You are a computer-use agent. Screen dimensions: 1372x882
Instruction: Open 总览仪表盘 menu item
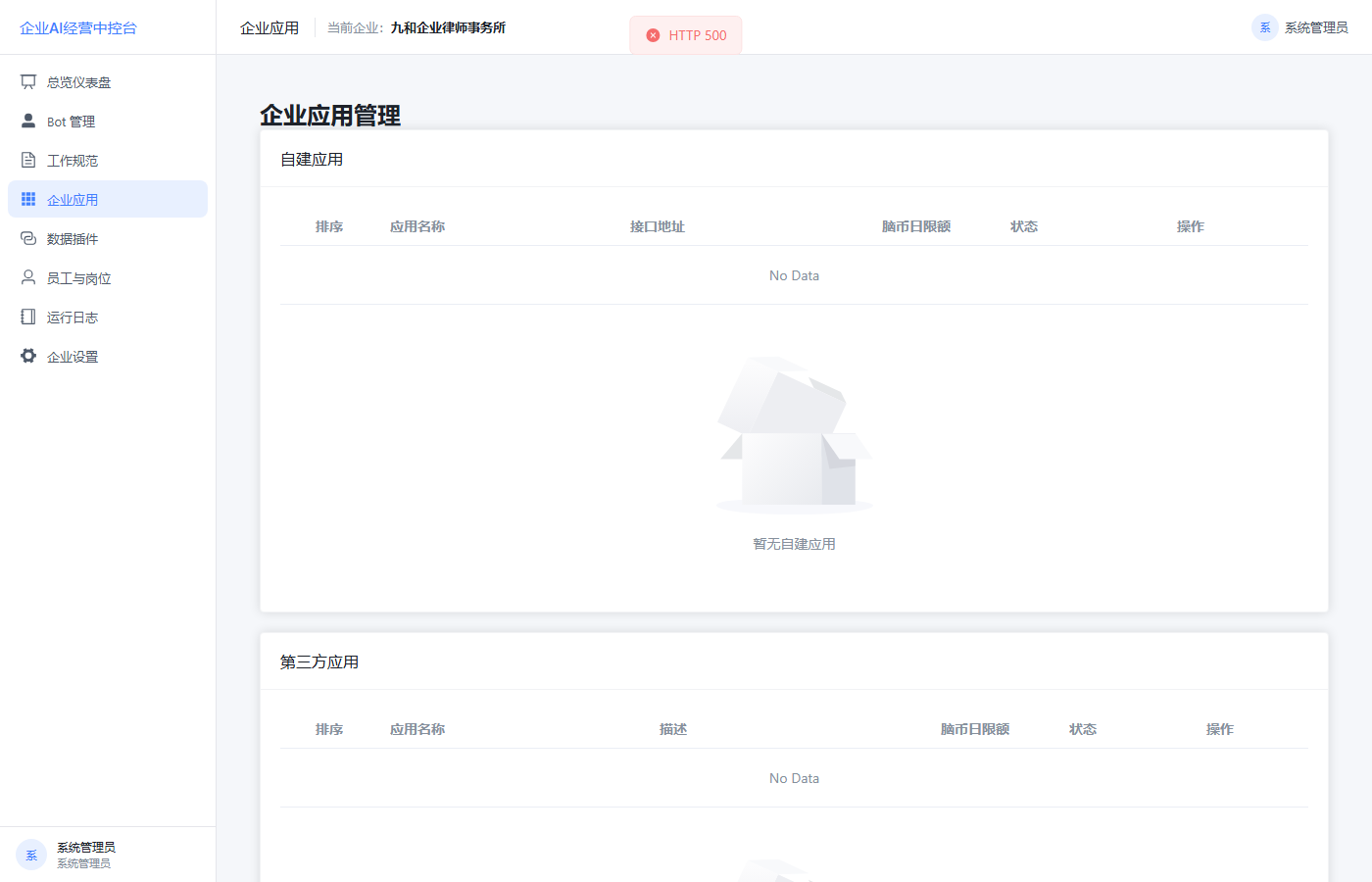click(108, 81)
